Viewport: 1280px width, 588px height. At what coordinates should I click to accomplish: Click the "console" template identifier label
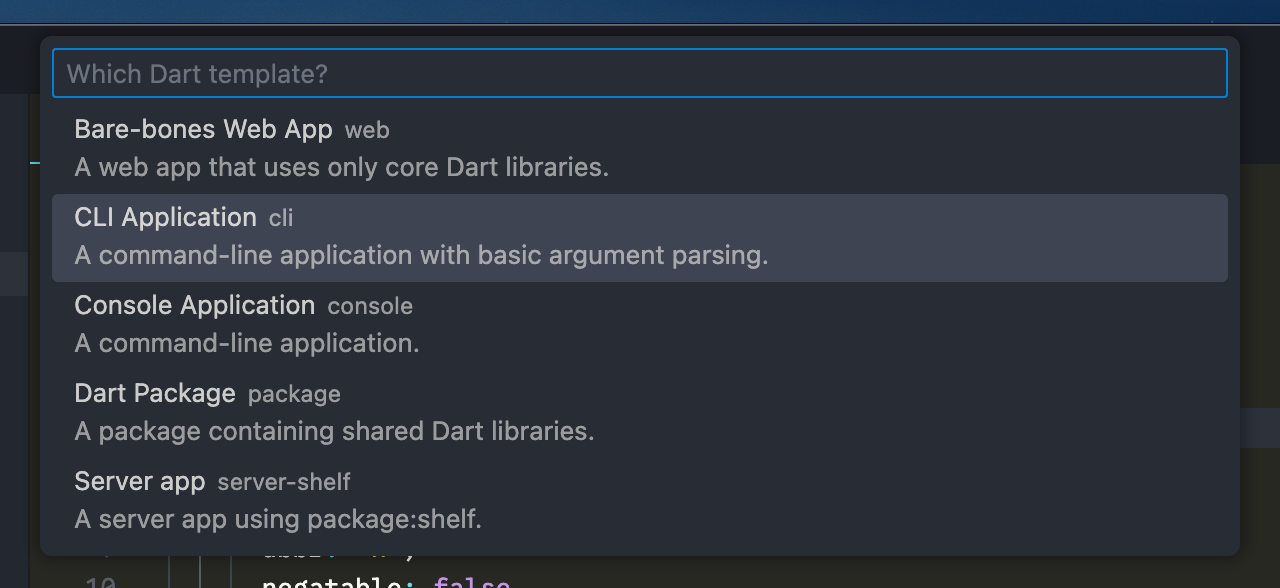click(370, 307)
